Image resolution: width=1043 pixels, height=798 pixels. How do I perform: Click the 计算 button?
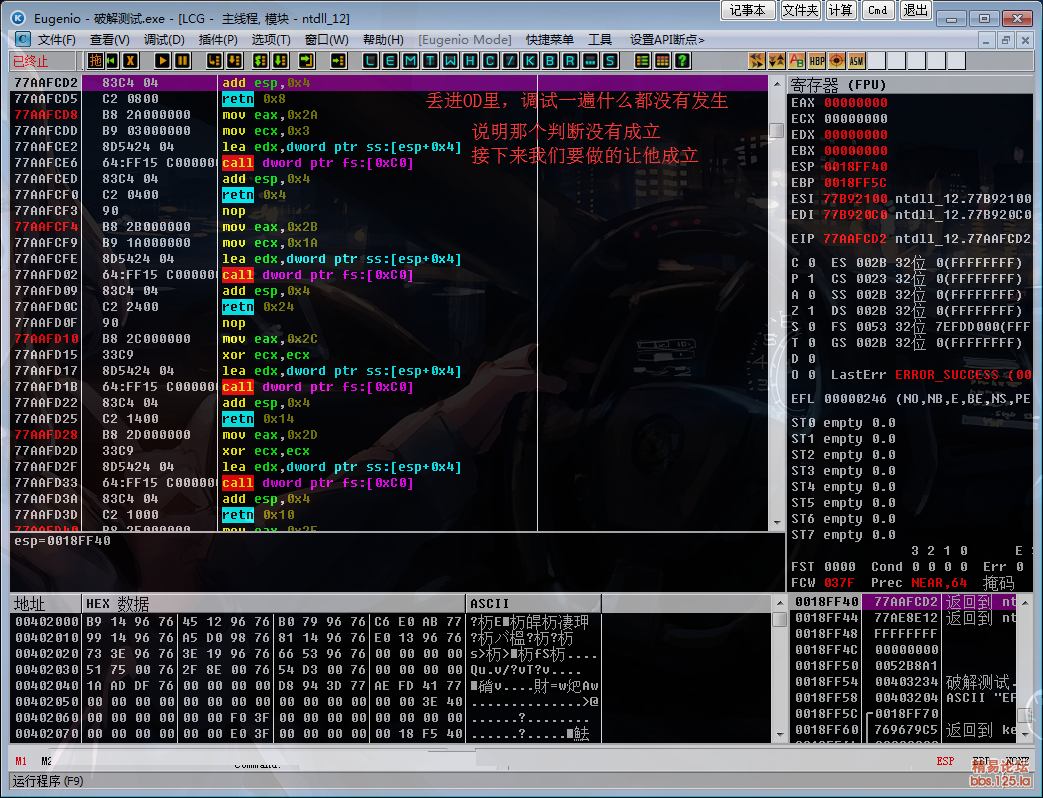841,10
